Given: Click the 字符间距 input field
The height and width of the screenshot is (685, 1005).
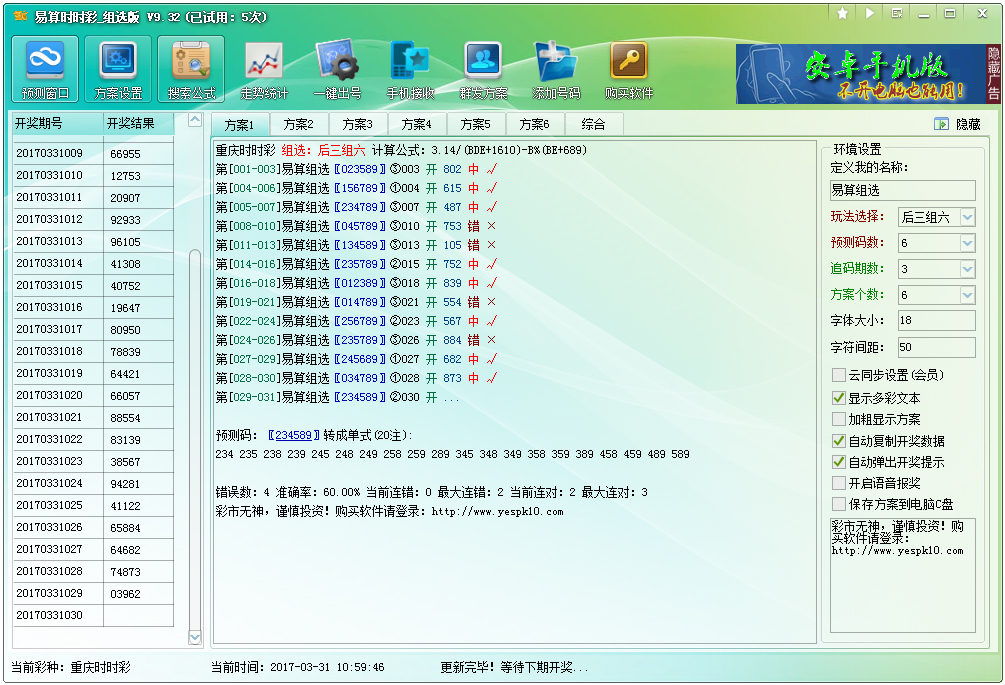Looking at the screenshot, I should (x=936, y=347).
